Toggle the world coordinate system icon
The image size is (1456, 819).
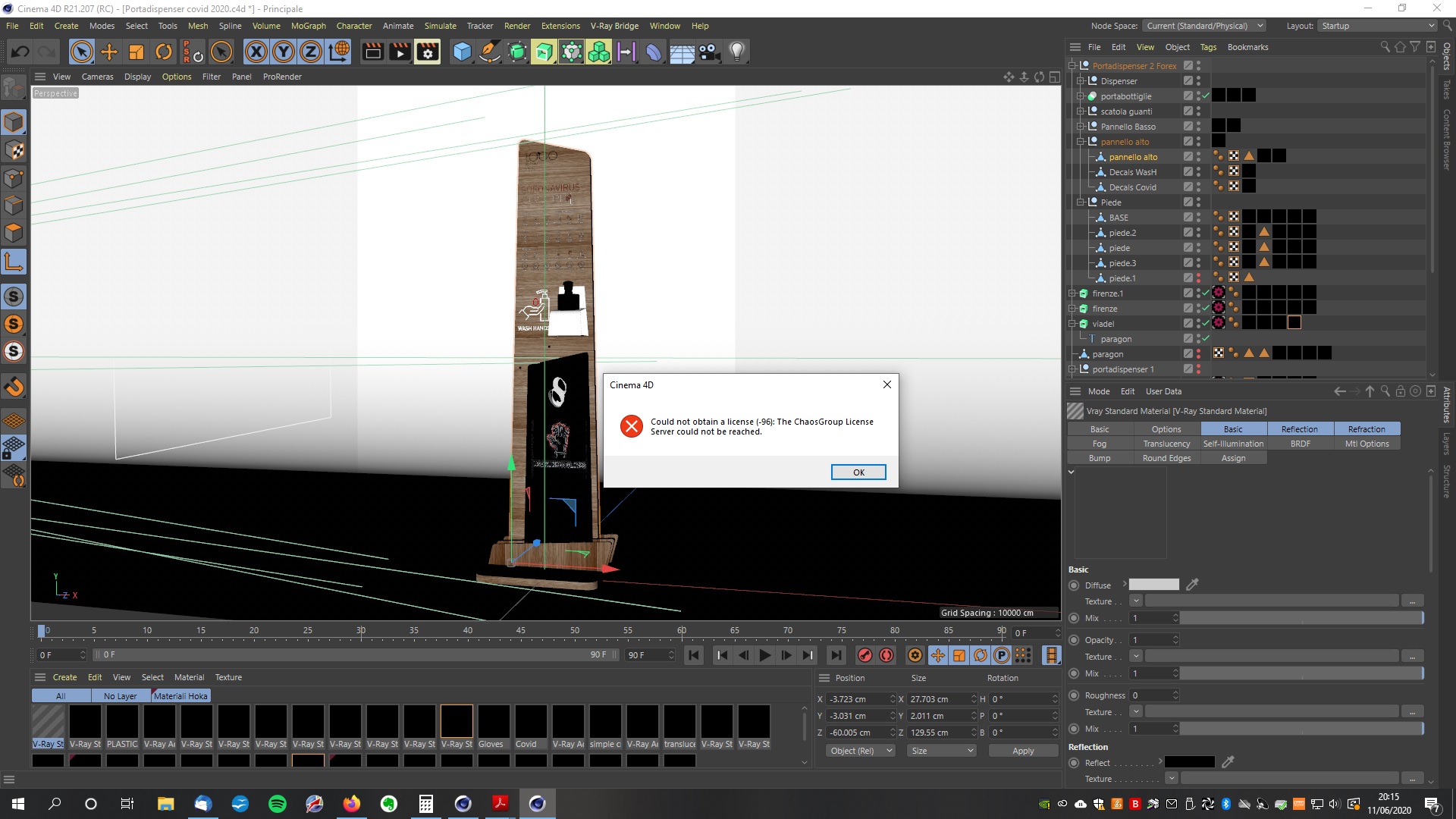[x=339, y=52]
